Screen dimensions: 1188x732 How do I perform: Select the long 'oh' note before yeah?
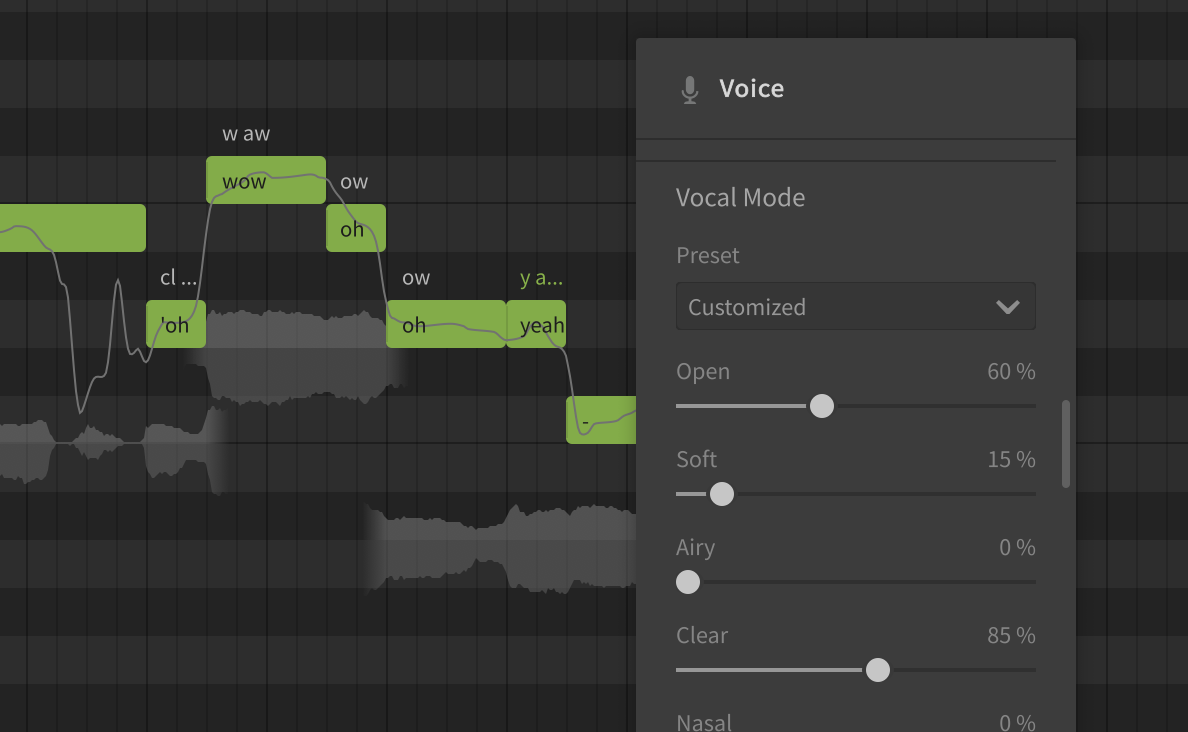(x=446, y=324)
